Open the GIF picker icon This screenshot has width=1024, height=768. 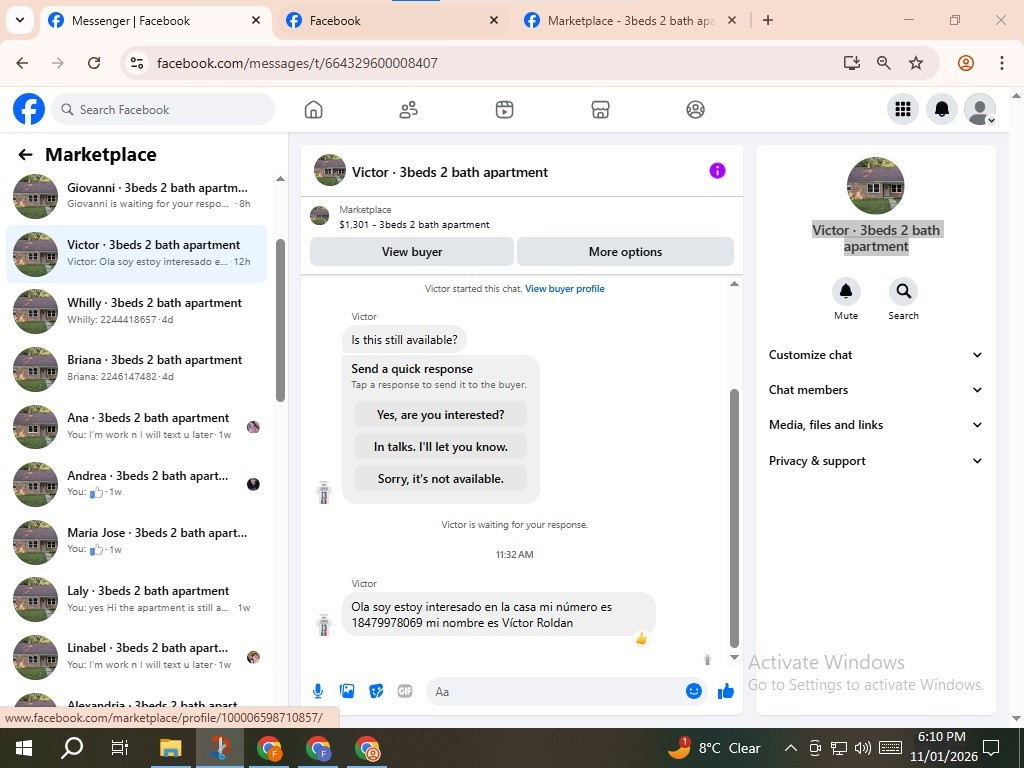pos(405,691)
